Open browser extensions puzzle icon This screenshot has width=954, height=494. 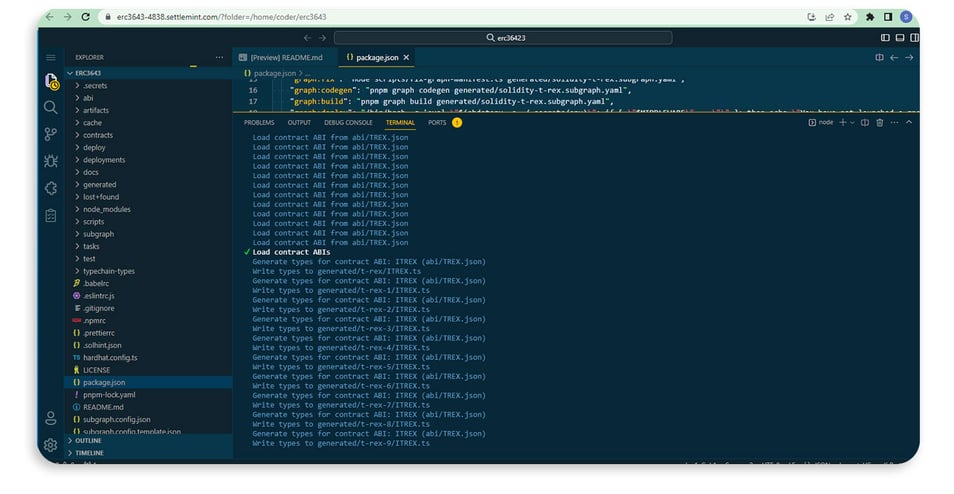(x=870, y=17)
